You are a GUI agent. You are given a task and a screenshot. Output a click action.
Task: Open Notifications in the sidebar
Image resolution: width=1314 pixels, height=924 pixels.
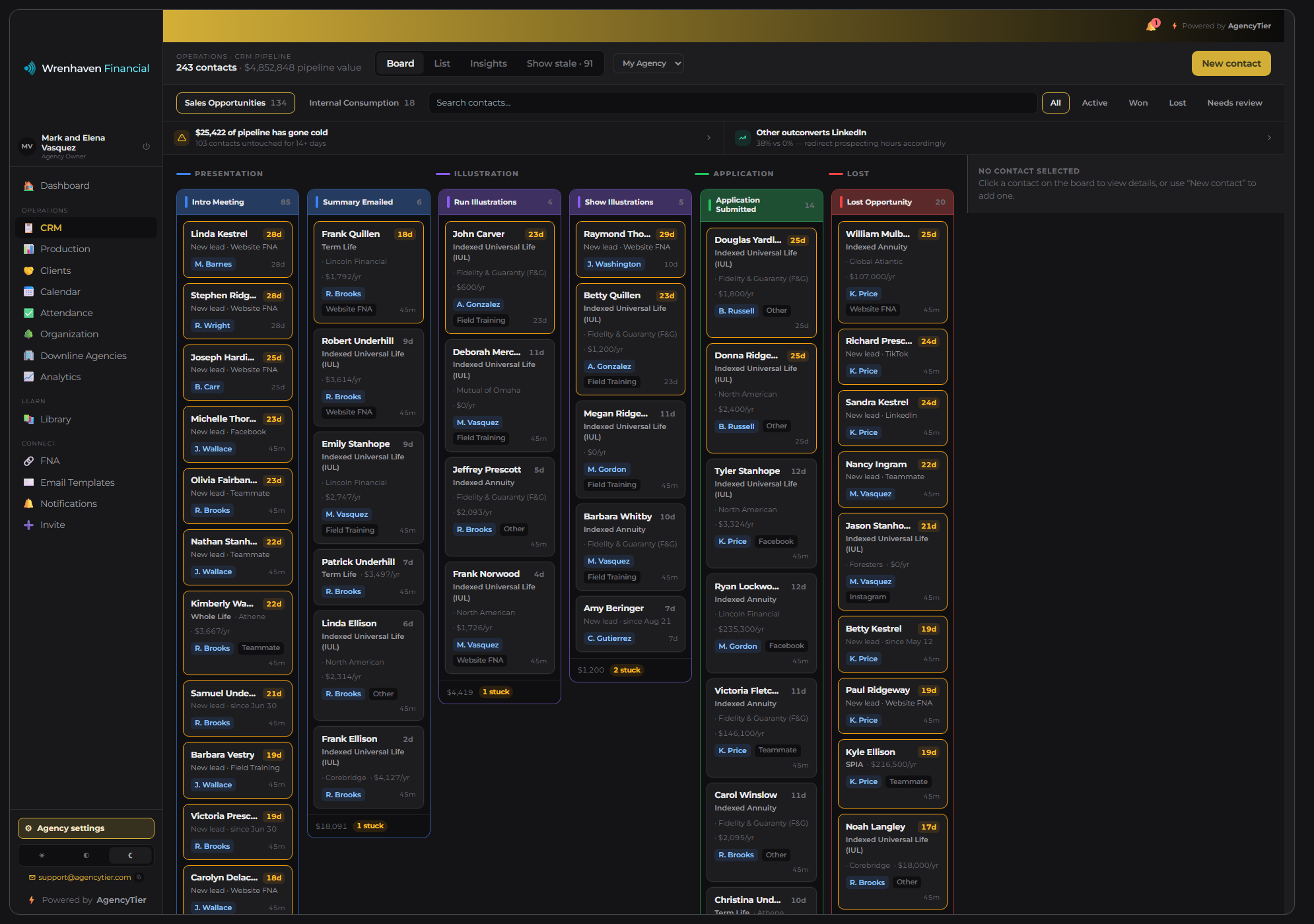[x=86, y=504]
